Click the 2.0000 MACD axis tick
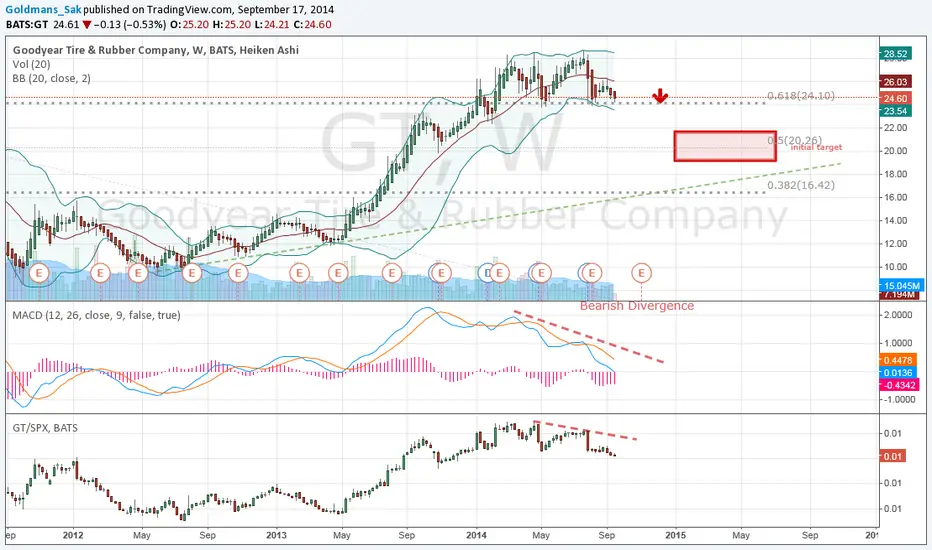The height and width of the screenshot is (550, 932). pos(898,315)
